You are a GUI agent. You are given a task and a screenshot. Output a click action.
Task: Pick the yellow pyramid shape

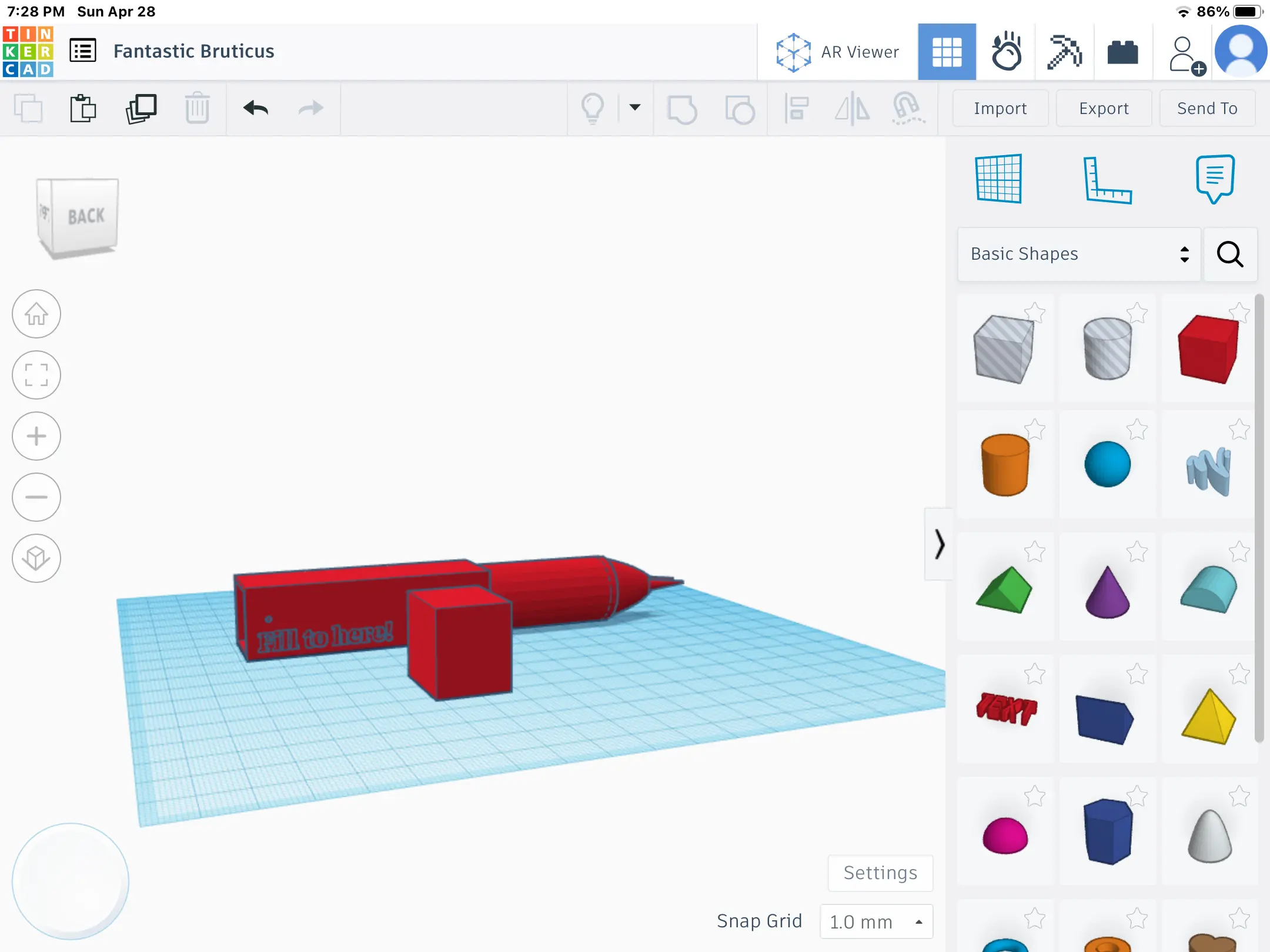(1209, 717)
